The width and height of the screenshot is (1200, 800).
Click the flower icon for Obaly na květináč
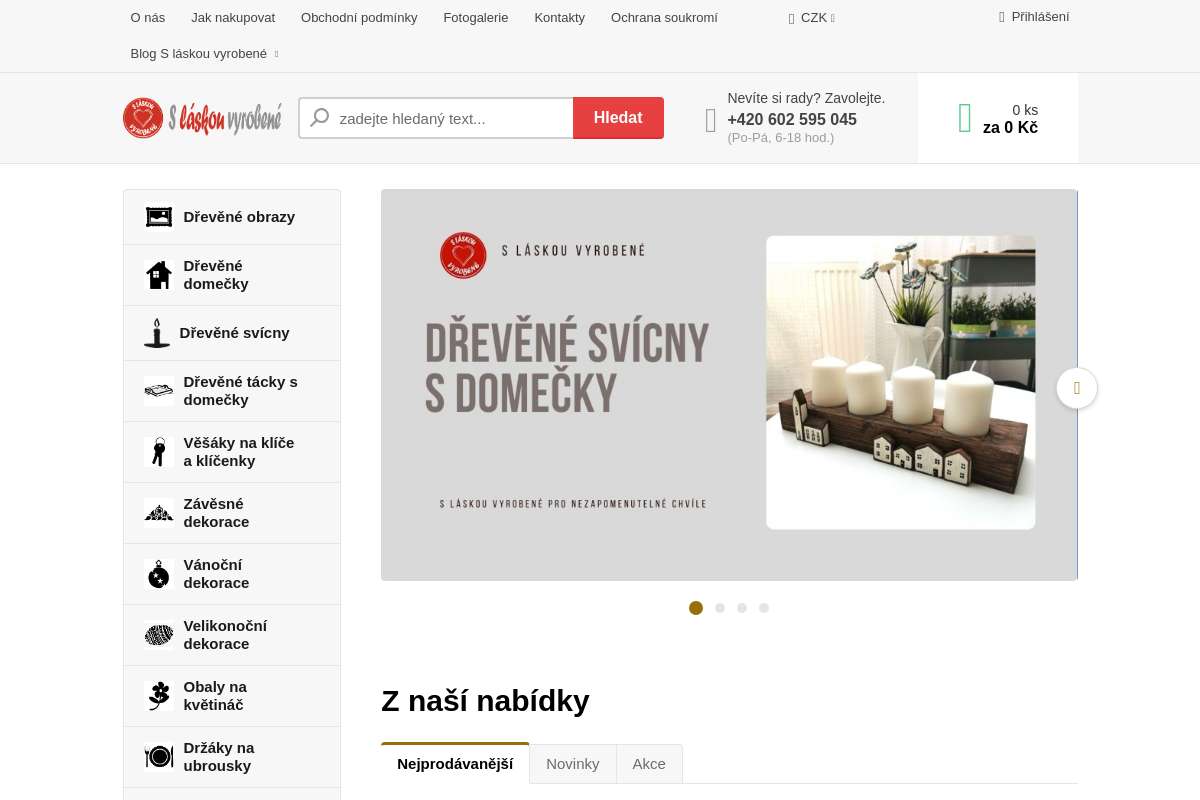[x=159, y=696]
